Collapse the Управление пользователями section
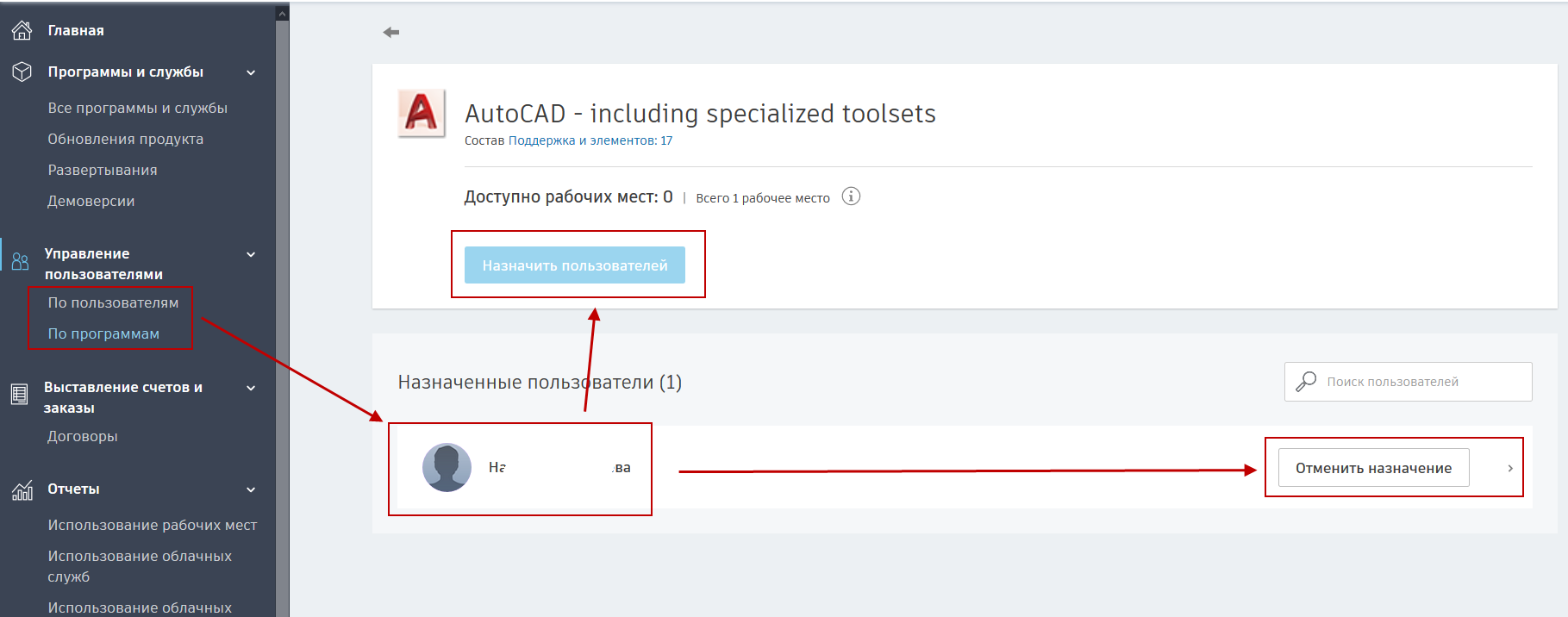 pyautogui.click(x=251, y=254)
